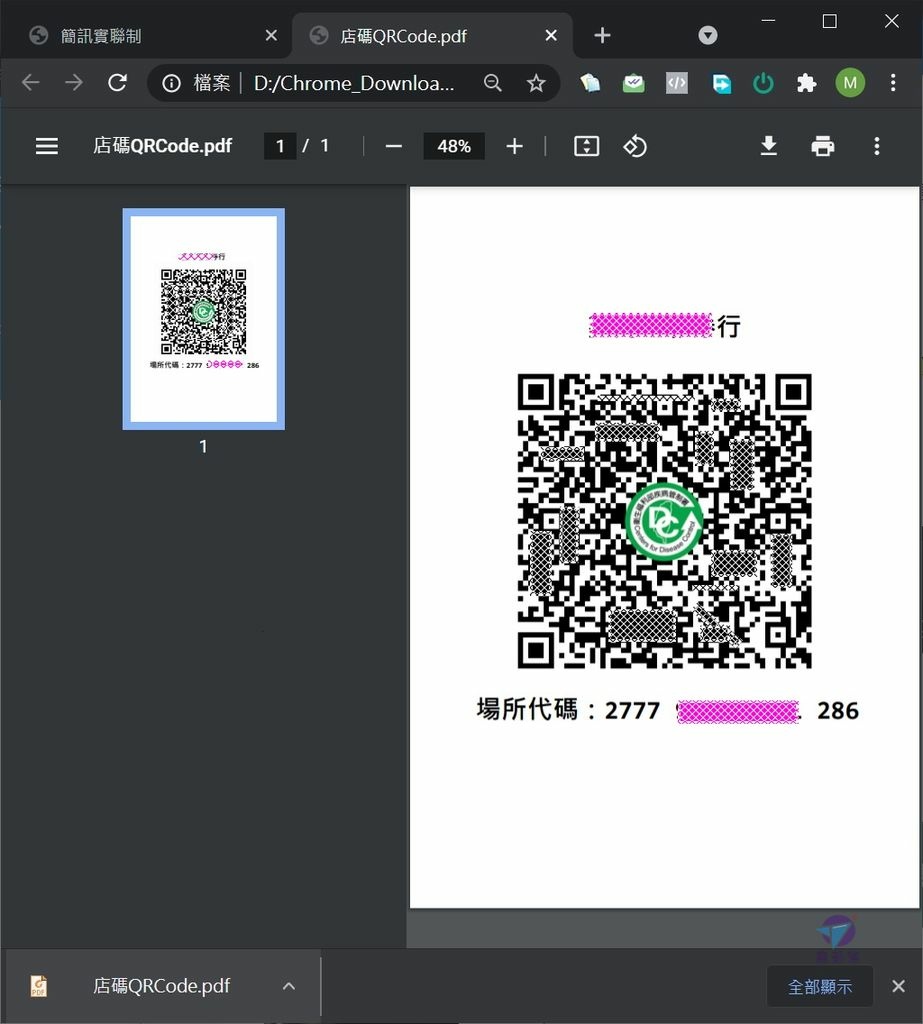The image size is (923, 1024).
Task: Toggle the PDF sidebar hamburger menu
Action: 46,146
